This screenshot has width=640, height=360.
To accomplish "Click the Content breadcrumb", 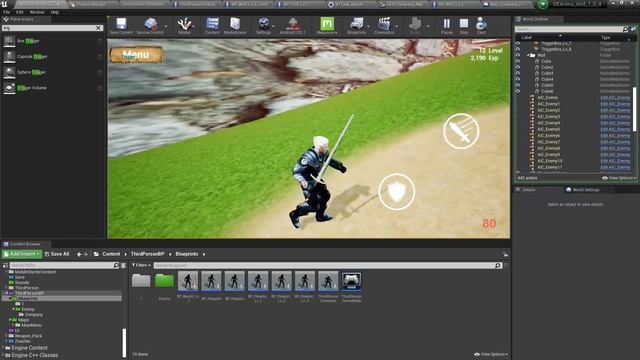I will coord(111,254).
